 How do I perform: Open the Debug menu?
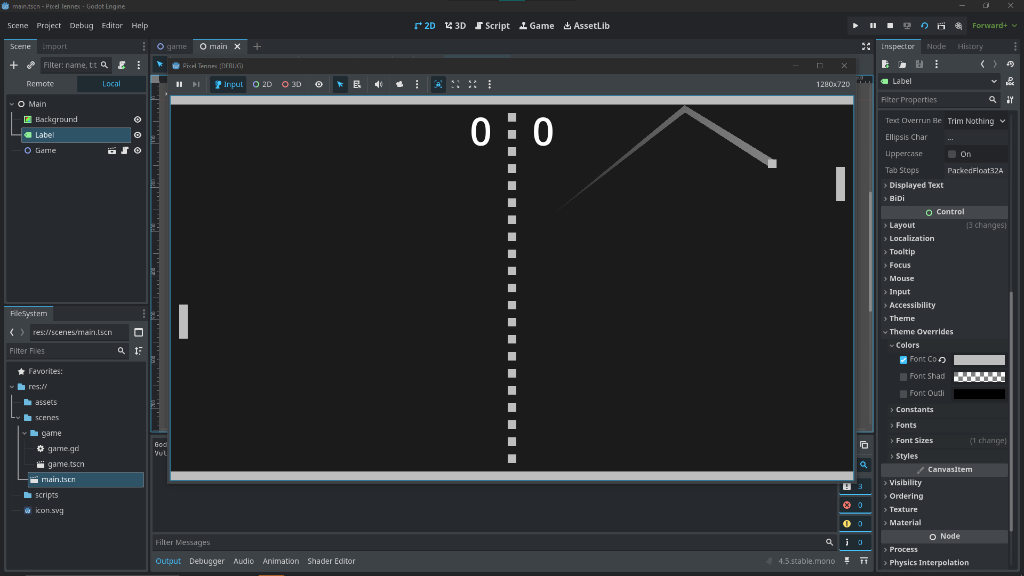click(x=82, y=26)
